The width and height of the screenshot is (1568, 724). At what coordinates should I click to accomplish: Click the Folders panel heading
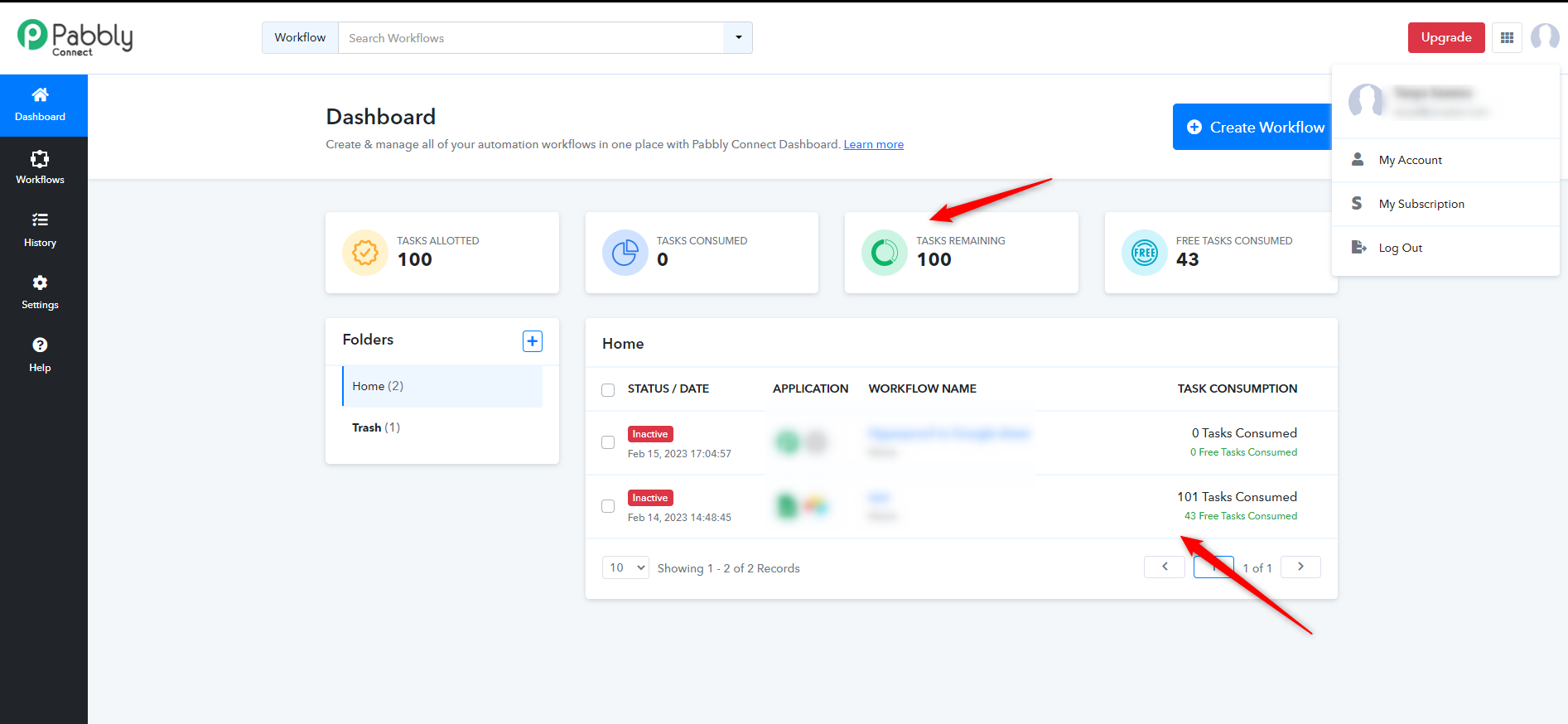(x=368, y=340)
